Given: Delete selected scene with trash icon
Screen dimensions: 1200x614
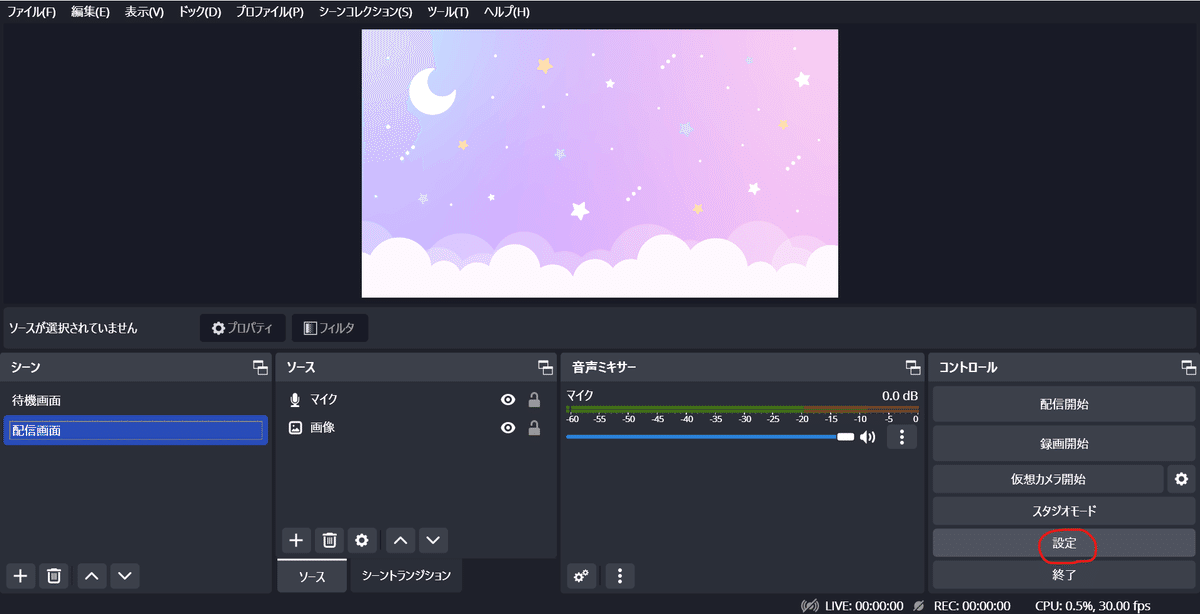Looking at the screenshot, I should click(55, 575).
